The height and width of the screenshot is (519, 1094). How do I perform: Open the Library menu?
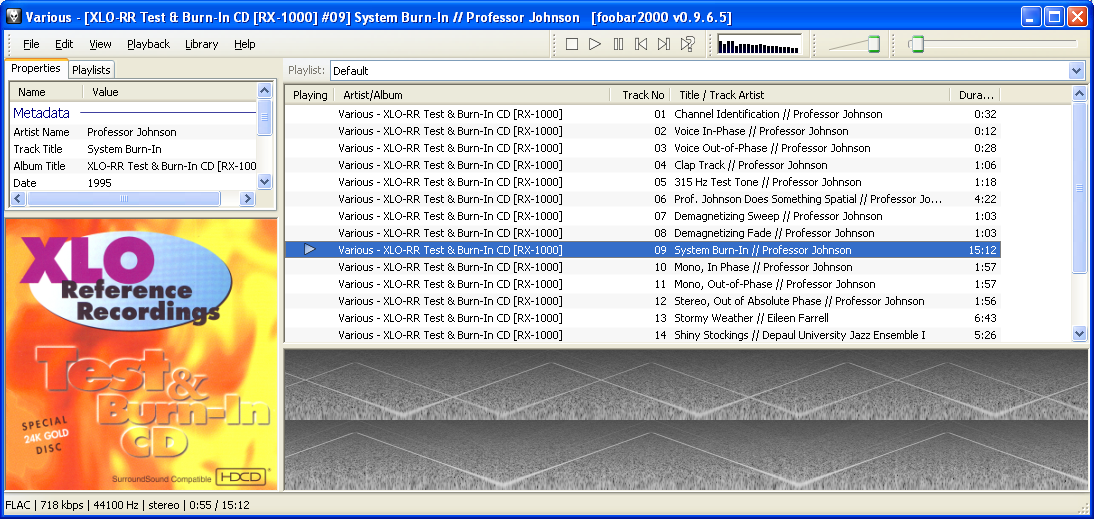202,44
